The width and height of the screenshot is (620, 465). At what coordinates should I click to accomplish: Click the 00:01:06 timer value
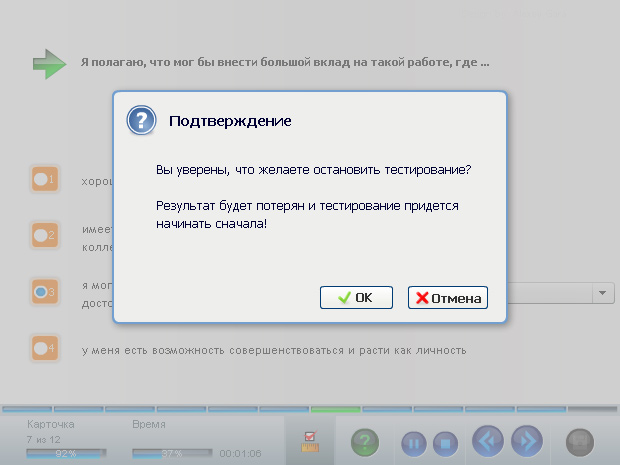tap(240, 454)
